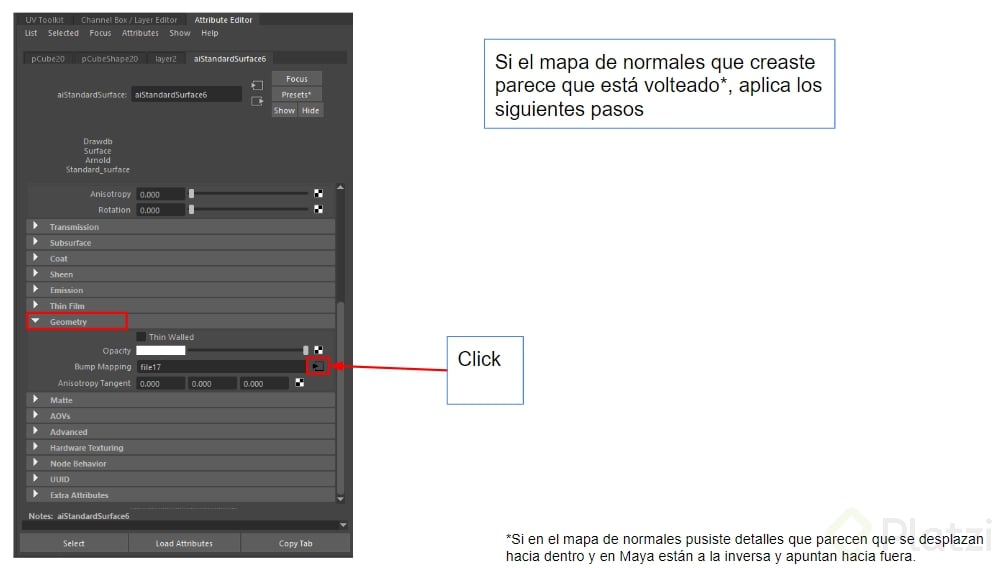Viewport: 1003px width, 568px height.
Task: Open the Attributes menu
Action: [140, 33]
